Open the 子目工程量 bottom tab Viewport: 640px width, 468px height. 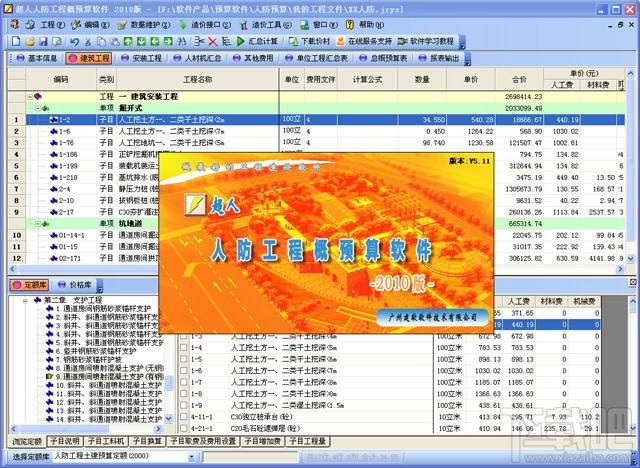(x=308, y=441)
